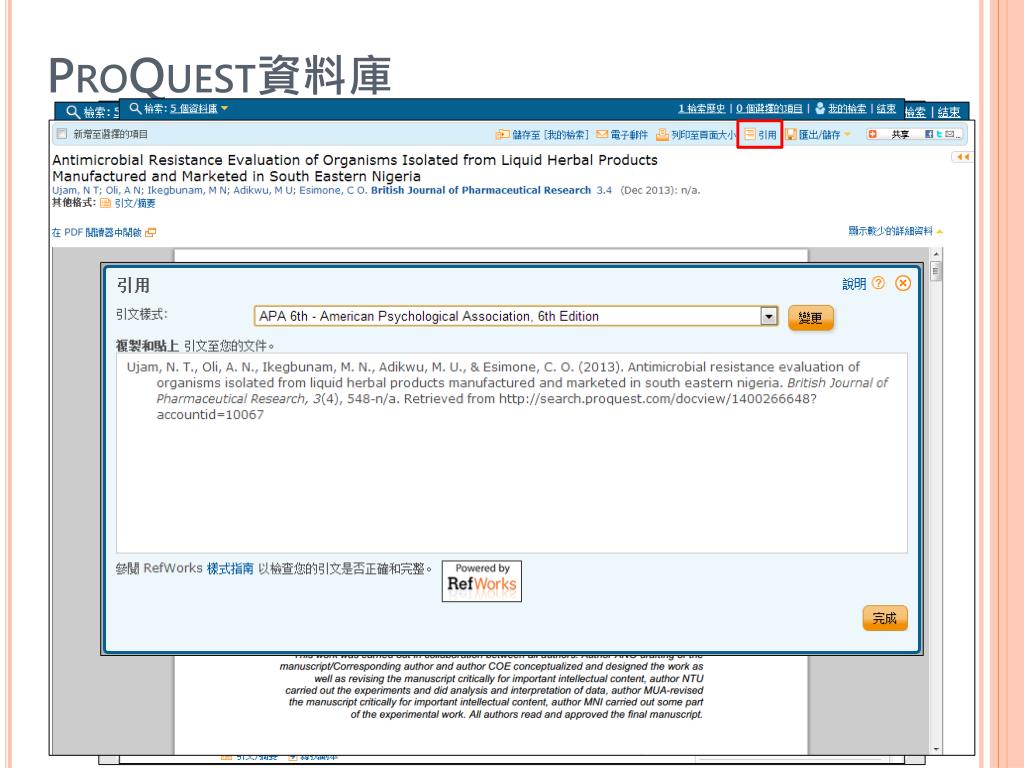This screenshot has width=1024, height=768.
Task: Open the 引文/摘要 format link
Action: (135, 203)
